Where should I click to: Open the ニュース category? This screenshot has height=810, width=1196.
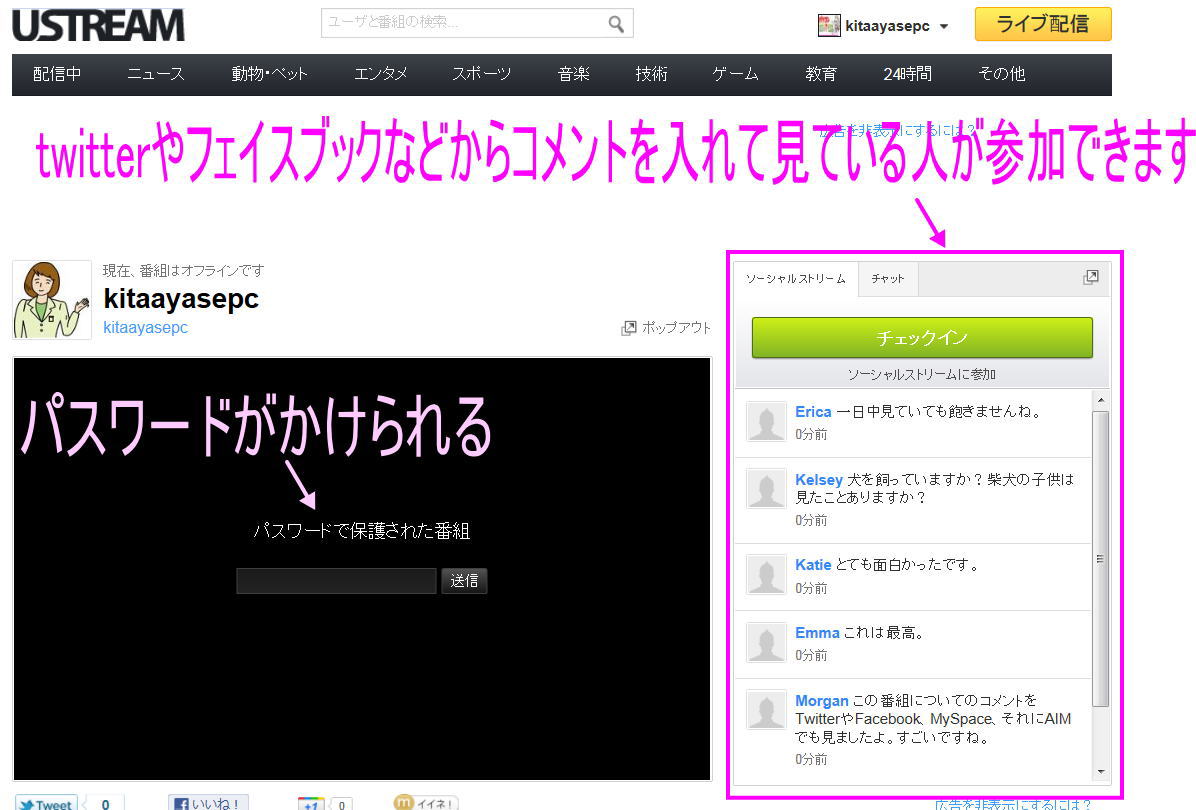tap(156, 74)
